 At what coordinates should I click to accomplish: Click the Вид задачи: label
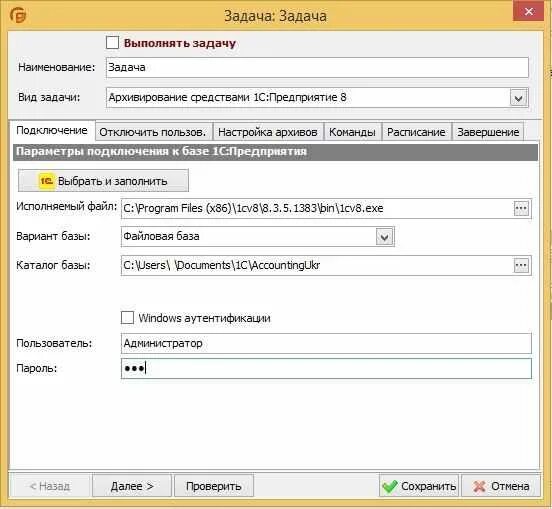pyautogui.click(x=49, y=98)
